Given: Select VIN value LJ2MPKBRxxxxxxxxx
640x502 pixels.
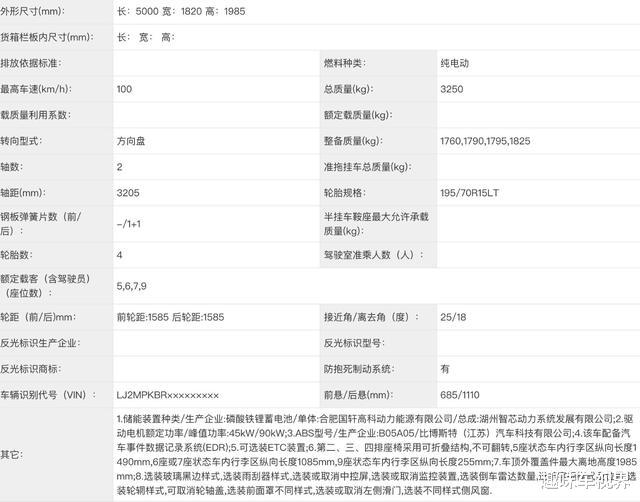Looking at the screenshot, I should [168, 395].
